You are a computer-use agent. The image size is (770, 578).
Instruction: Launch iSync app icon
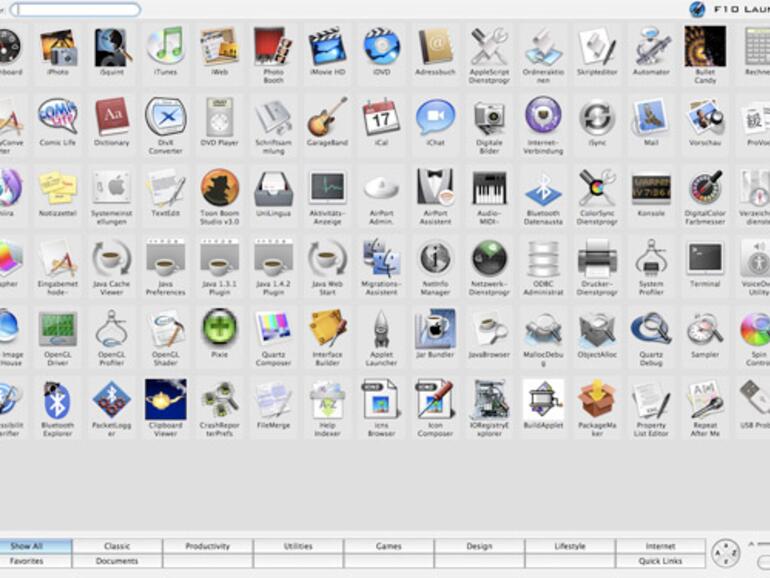pos(597,118)
